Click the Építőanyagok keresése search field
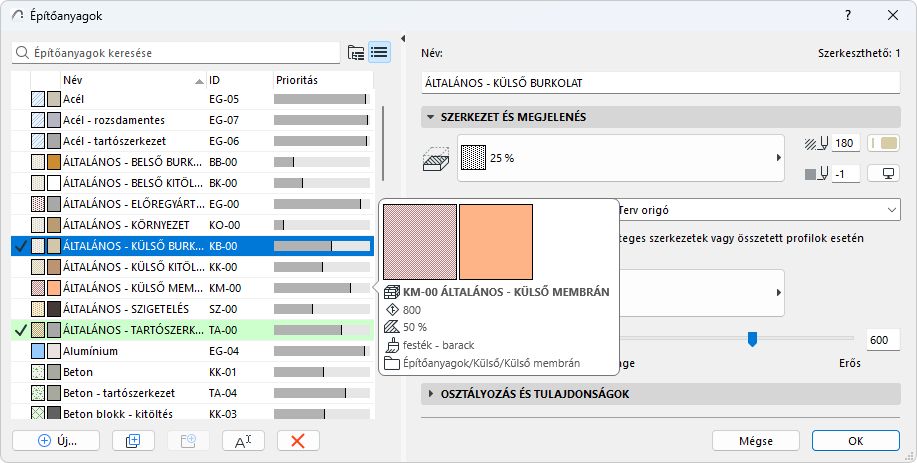 click(x=175, y=53)
